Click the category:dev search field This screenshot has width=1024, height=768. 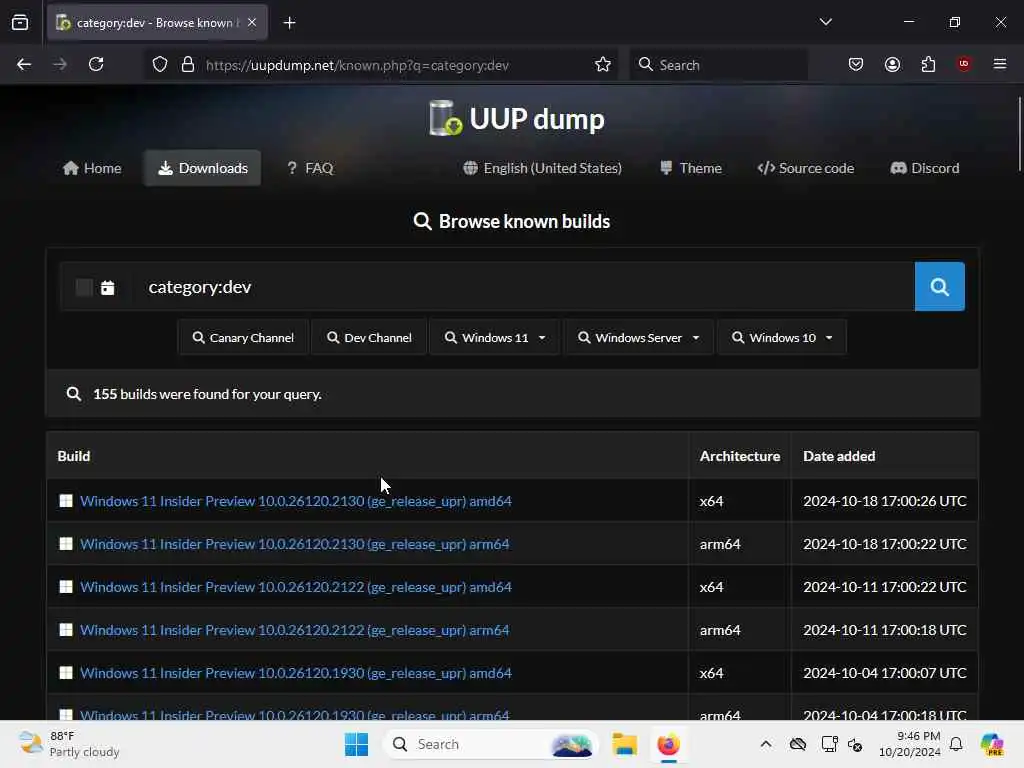(x=522, y=287)
